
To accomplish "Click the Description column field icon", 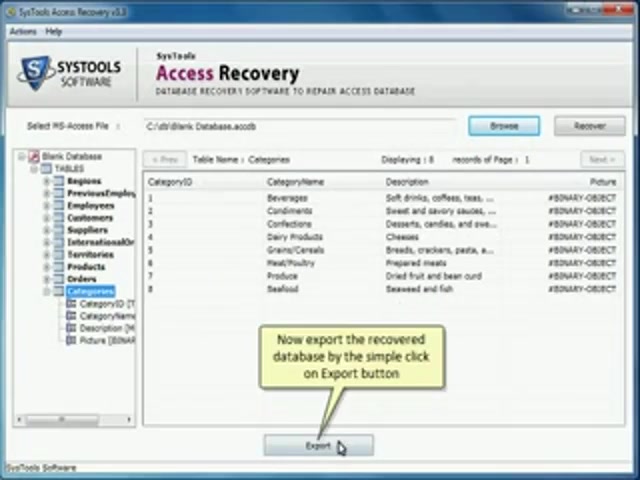I will [71, 328].
